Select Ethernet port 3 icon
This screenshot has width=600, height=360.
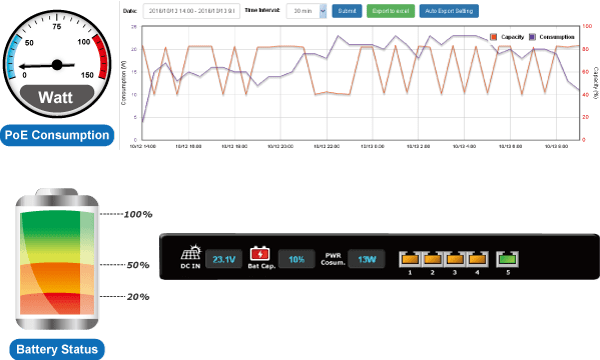tap(455, 259)
